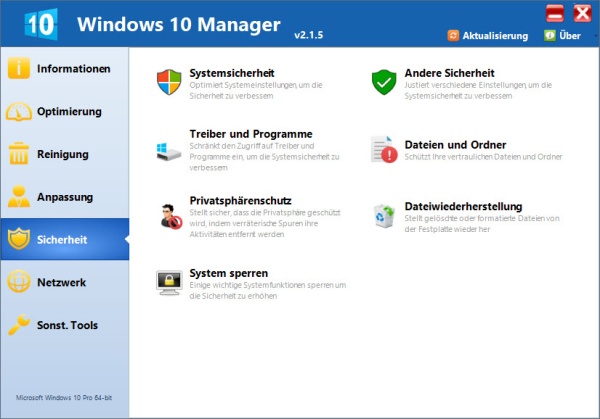This screenshot has width=600, height=419.
Task: Open the Informationen section
Action: coord(65,68)
